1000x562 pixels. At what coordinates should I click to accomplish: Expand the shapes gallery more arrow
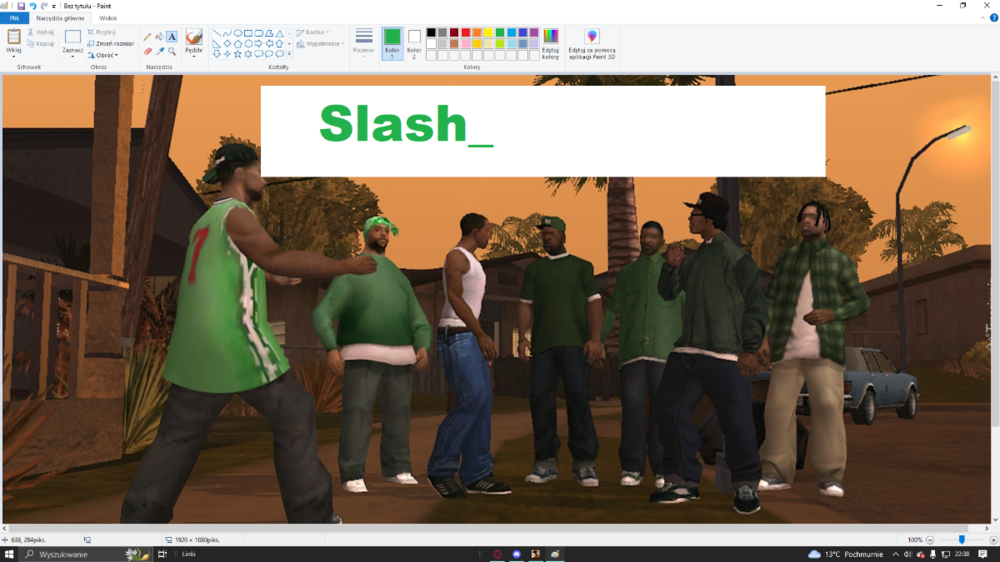point(289,54)
